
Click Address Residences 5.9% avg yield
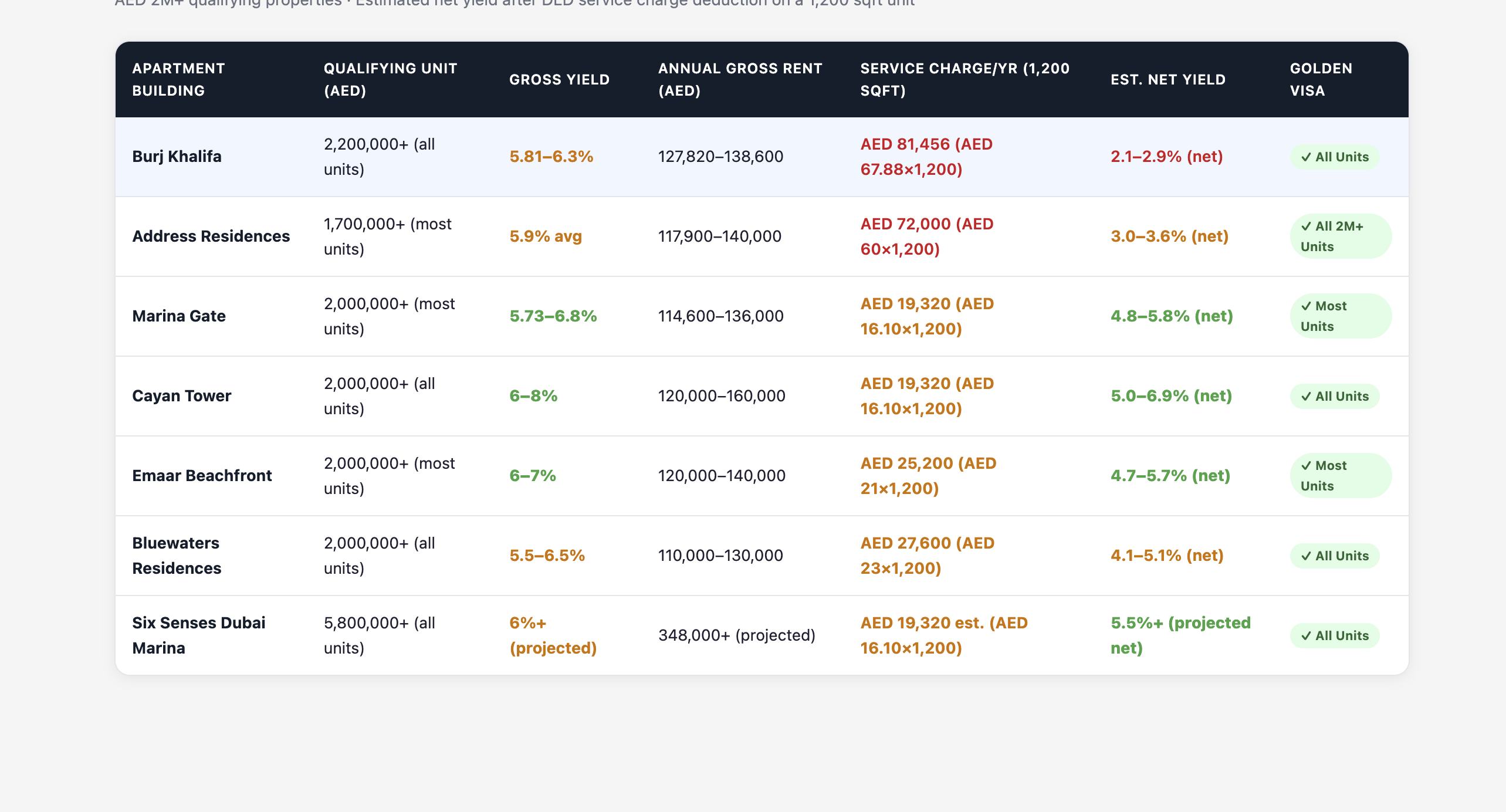(546, 236)
